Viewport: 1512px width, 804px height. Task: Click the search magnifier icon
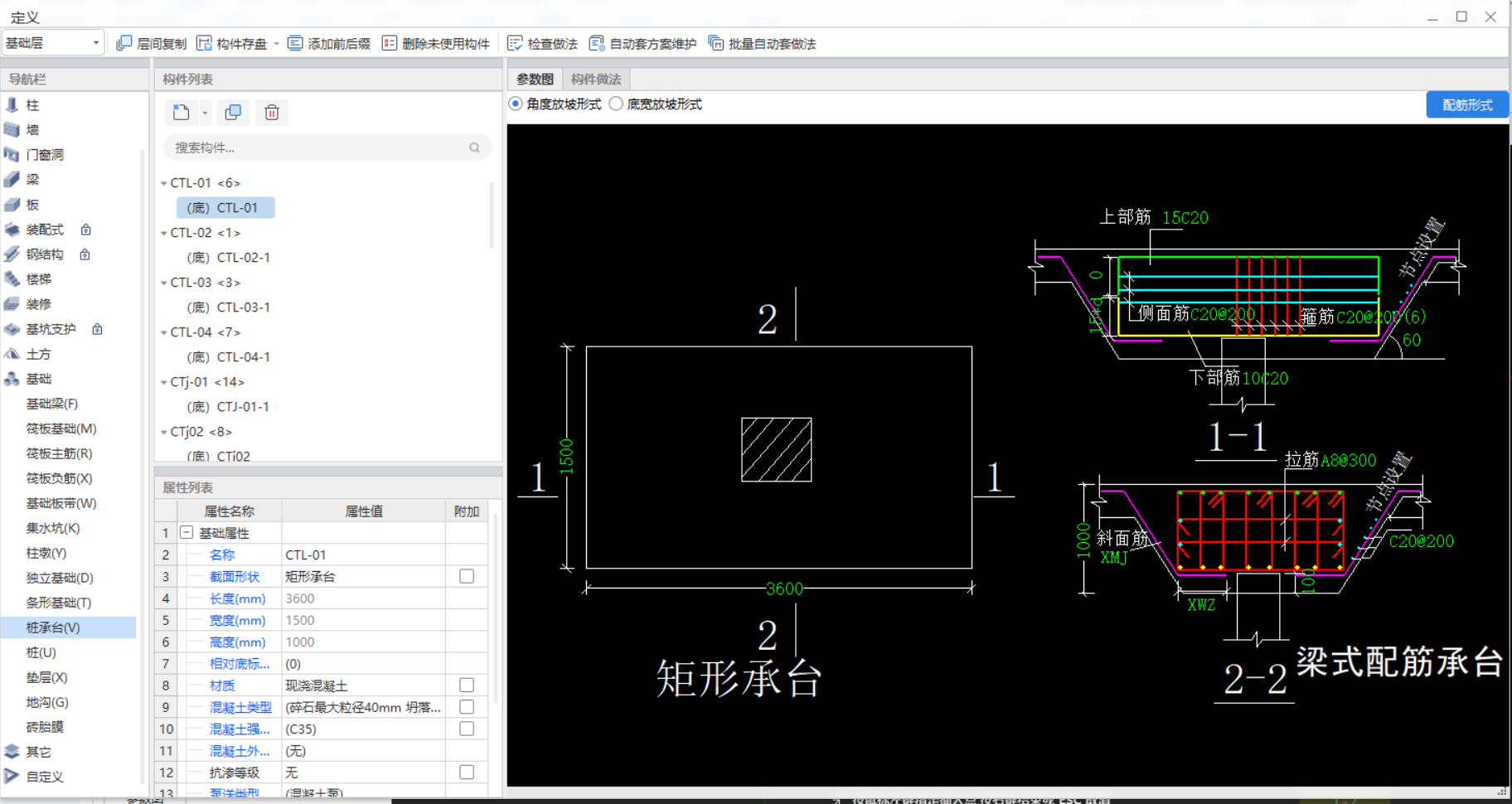pos(474,148)
